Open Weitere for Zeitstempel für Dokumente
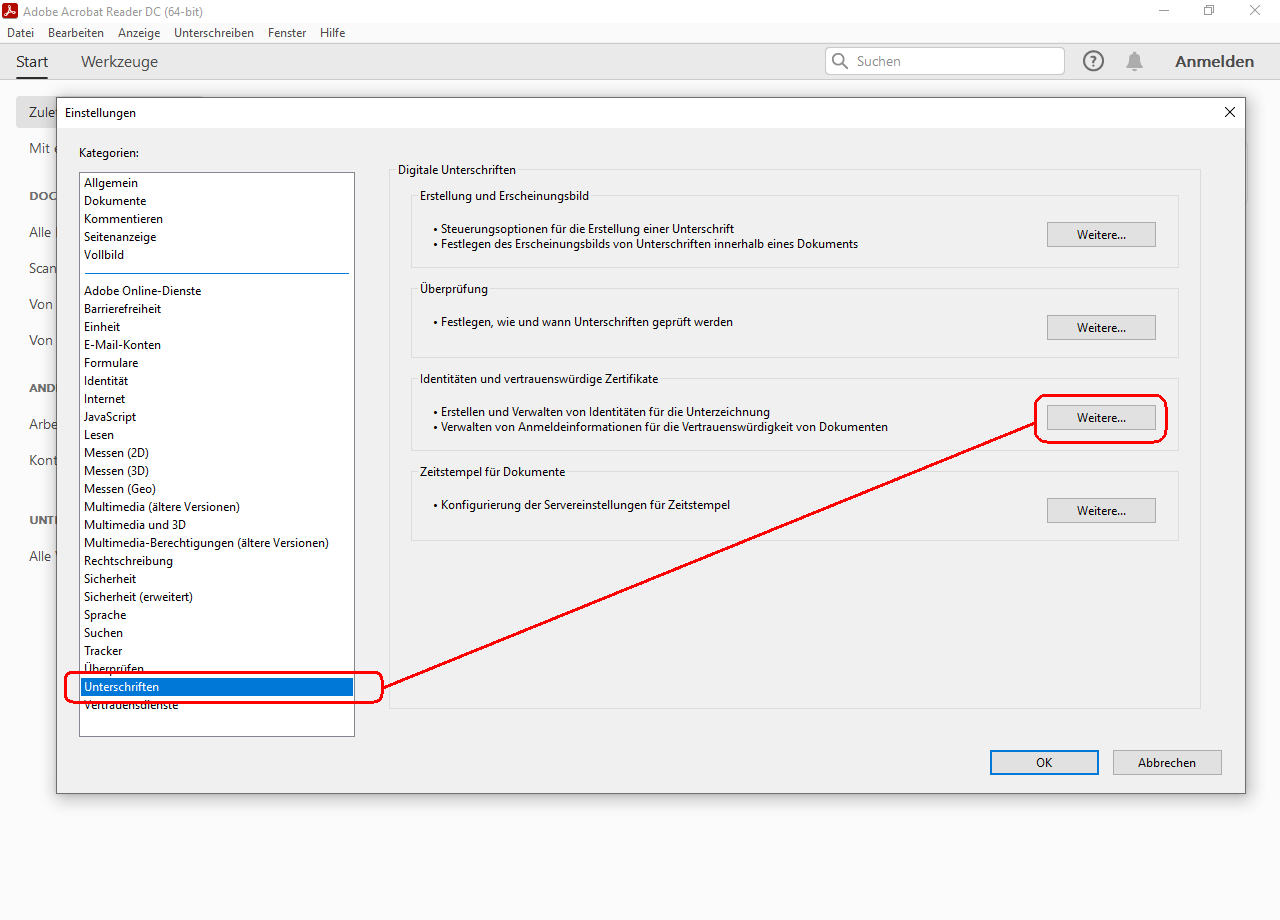 [1101, 511]
